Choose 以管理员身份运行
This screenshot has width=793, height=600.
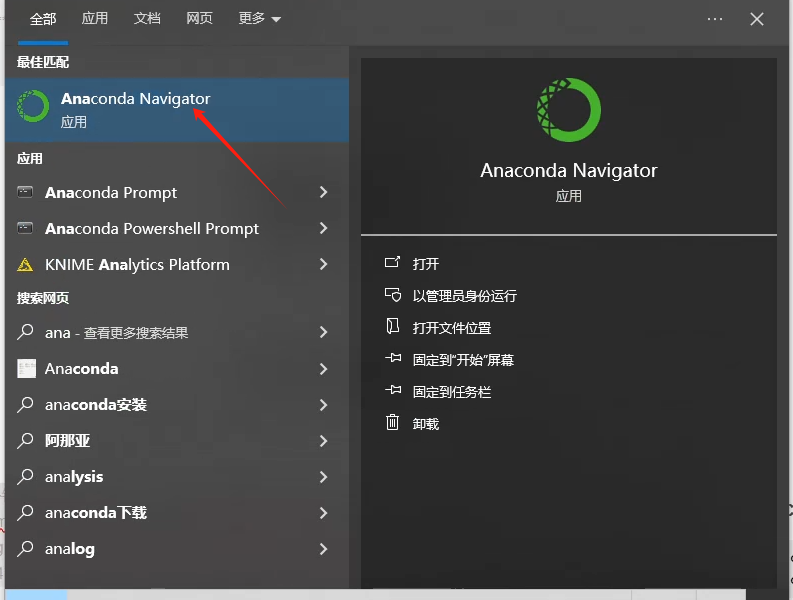(x=465, y=296)
